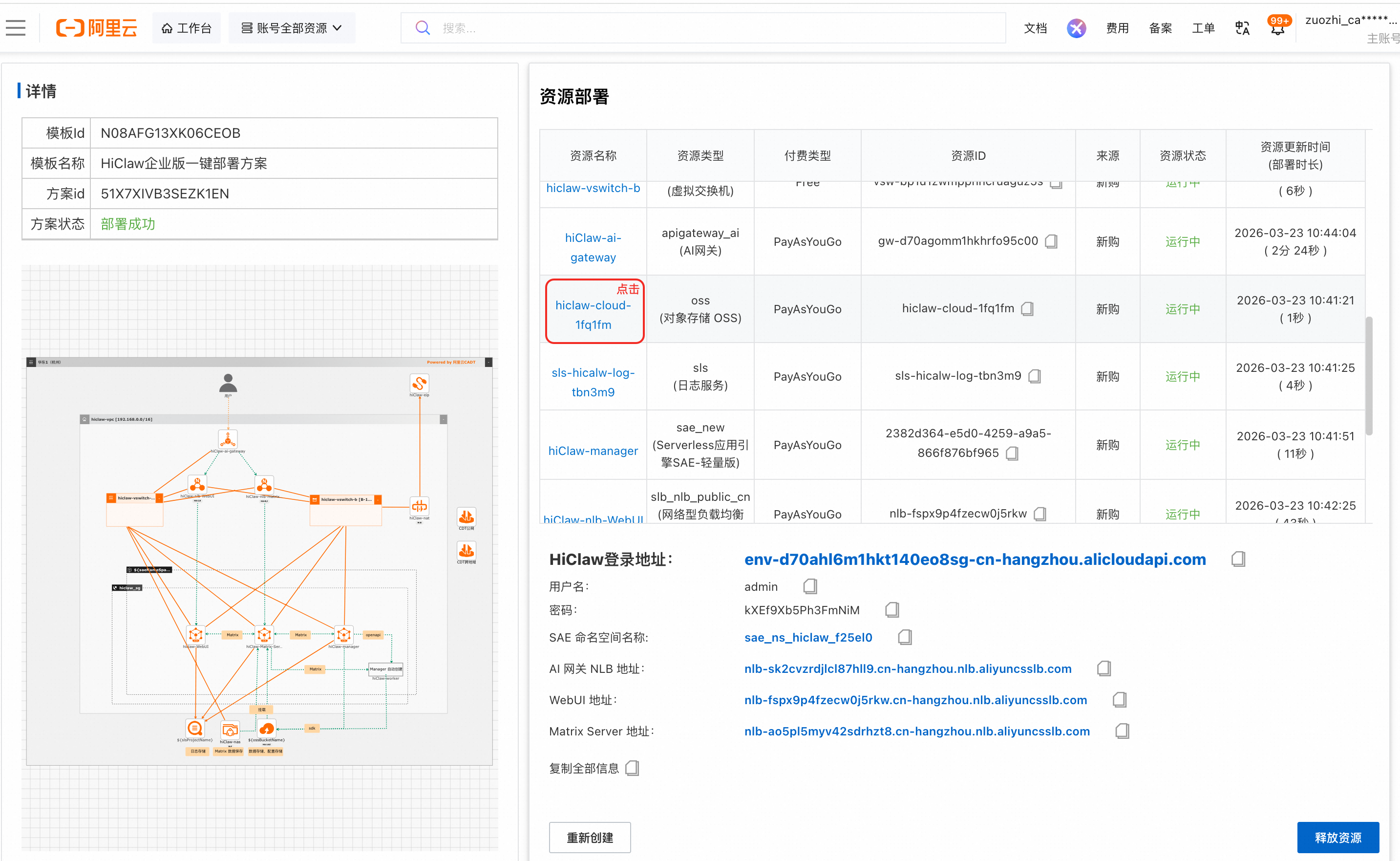1400x861 pixels.
Task: Click the 资源状态 column header
Action: coord(1183,155)
